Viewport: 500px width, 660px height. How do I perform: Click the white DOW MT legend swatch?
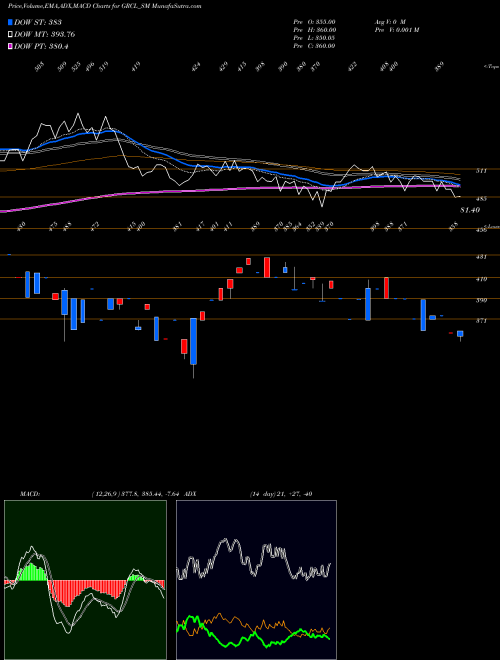tap(10, 35)
